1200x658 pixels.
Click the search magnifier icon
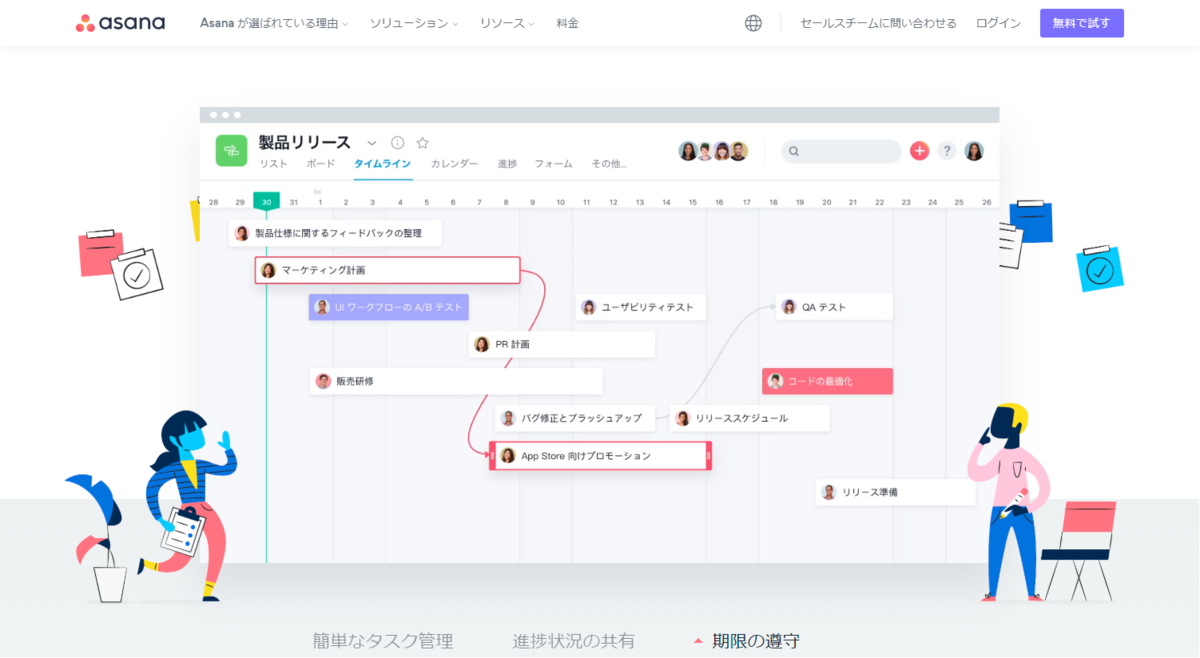point(794,150)
